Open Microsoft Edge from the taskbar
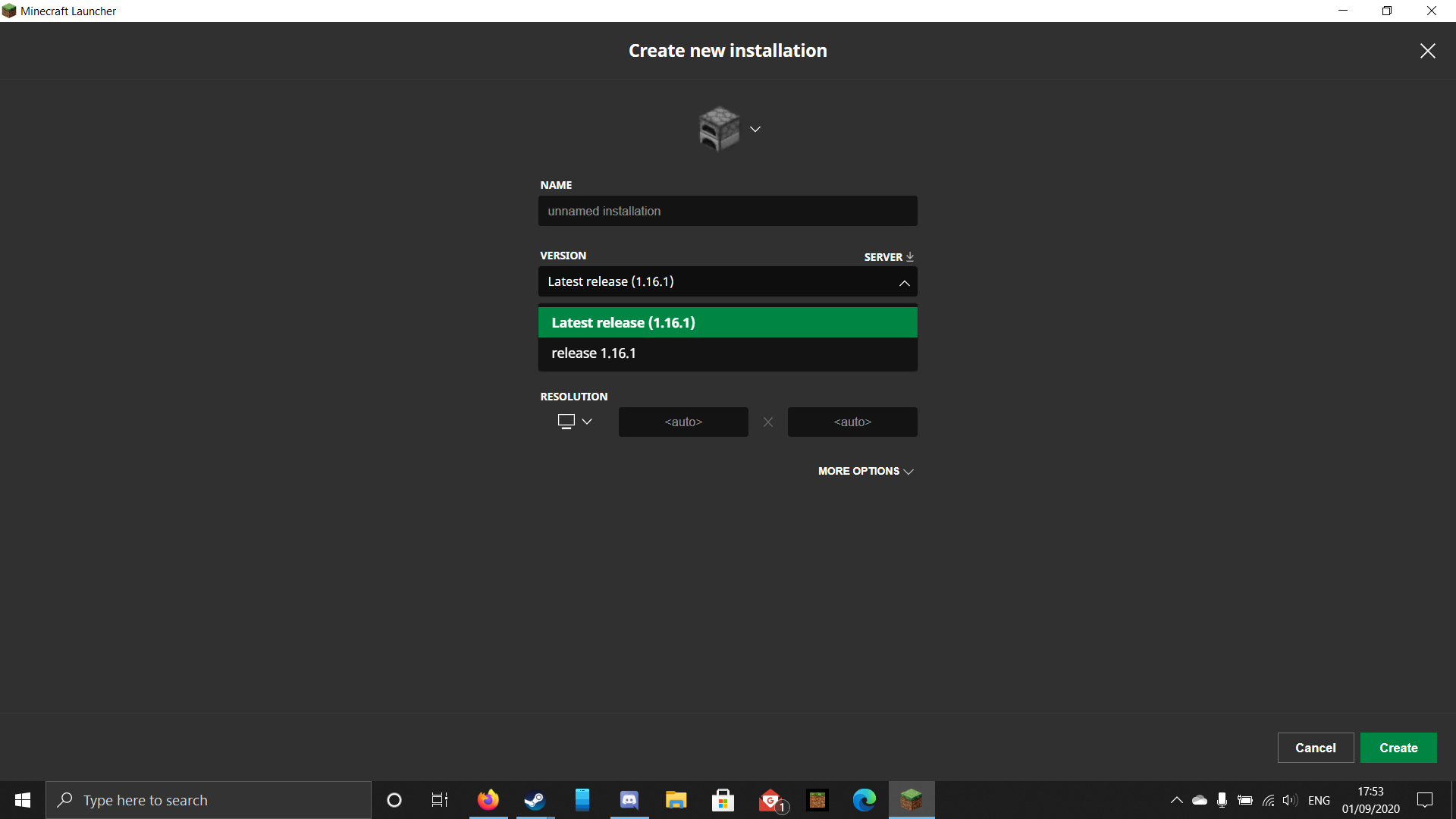This screenshot has width=1456, height=819. coord(864,800)
